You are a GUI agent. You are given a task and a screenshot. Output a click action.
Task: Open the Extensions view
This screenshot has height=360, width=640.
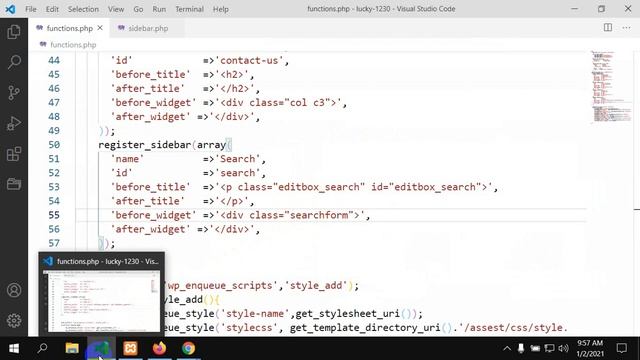tap(14, 154)
